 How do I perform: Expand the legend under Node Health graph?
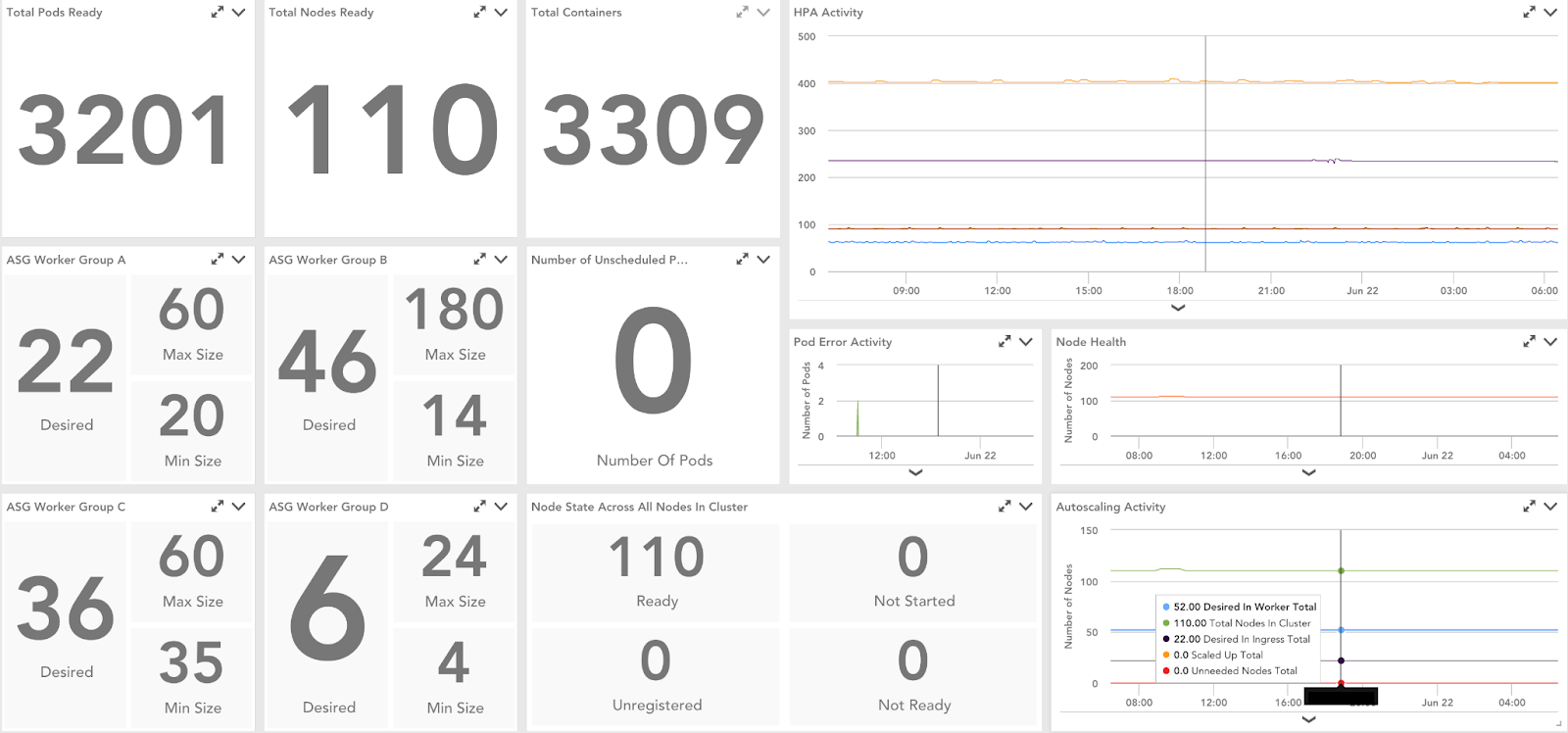(1308, 472)
